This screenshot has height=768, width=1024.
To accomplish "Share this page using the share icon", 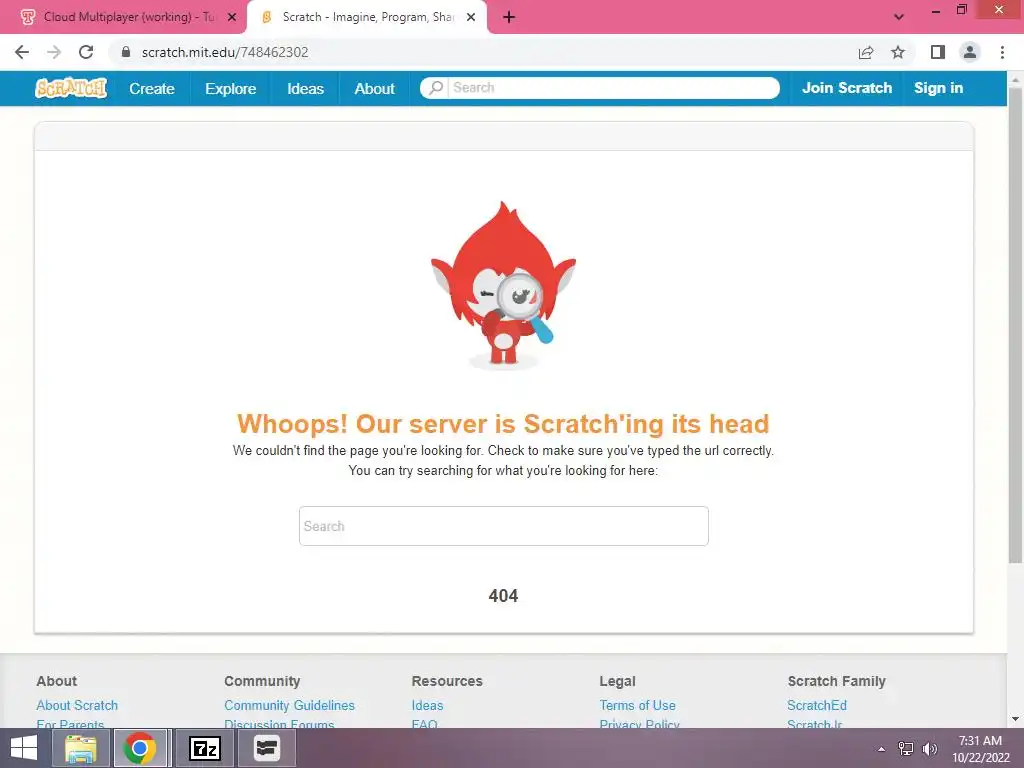I will click(x=866, y=52).
